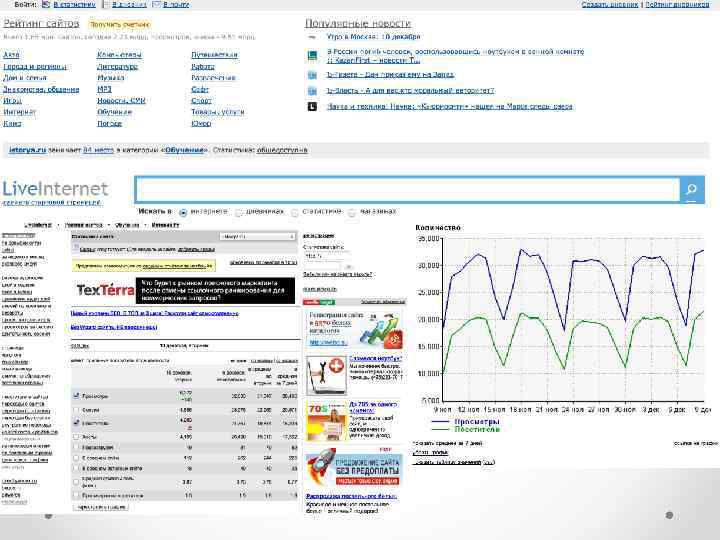Open the 'Новости, СМИ' category
Screen dimensions: 720x540
click(121, 101)
